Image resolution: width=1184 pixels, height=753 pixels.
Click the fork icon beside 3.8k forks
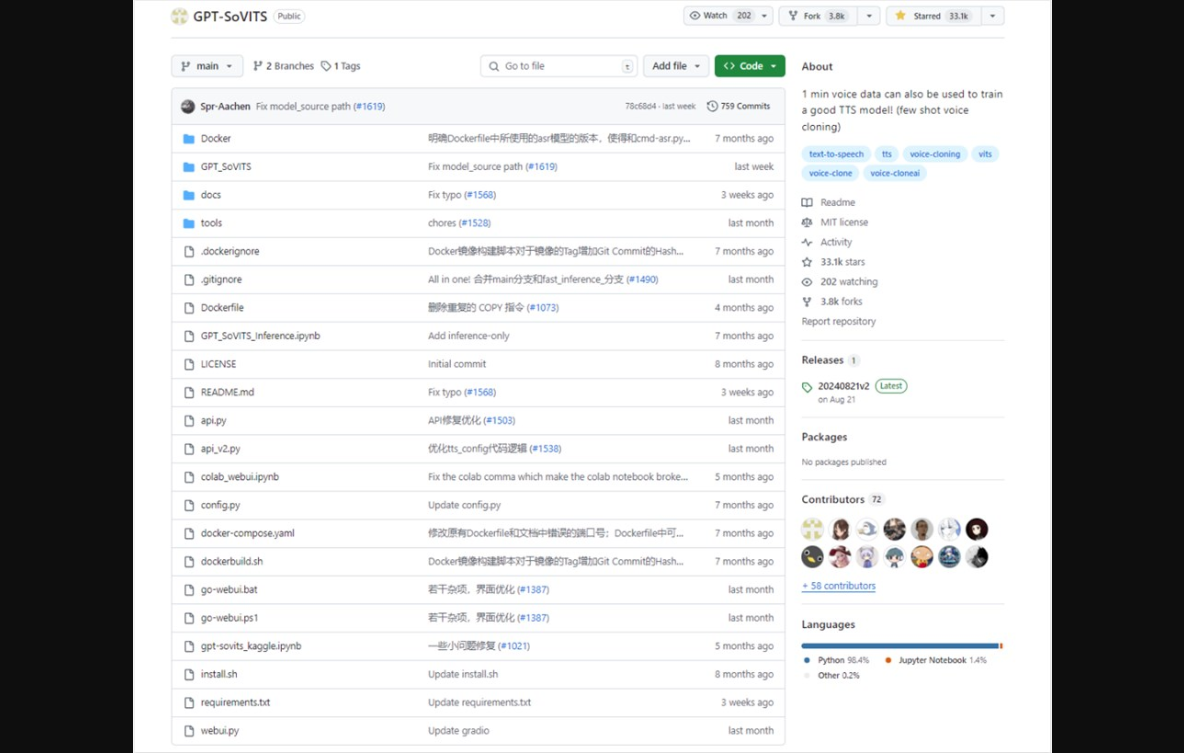click(807, 301)
